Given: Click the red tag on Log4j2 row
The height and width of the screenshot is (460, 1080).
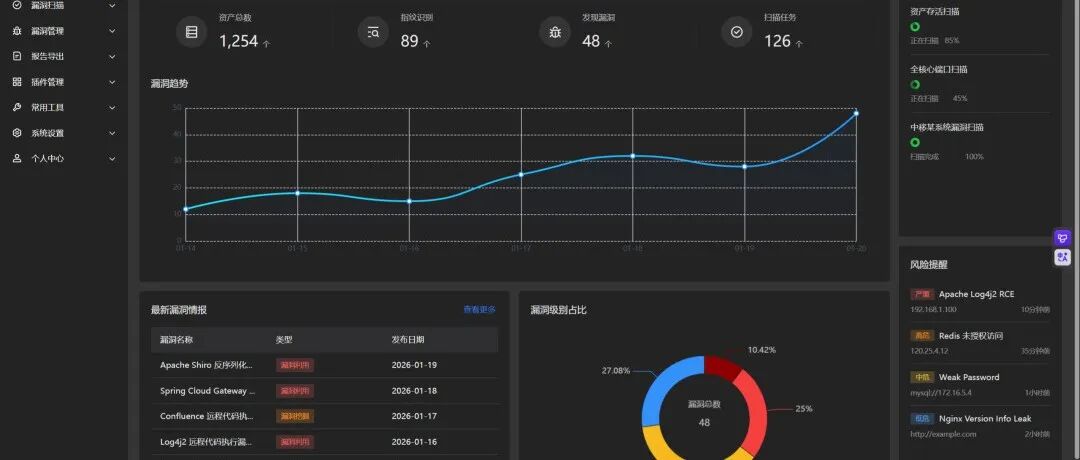Looking at the screenshot, I should tap(295, 441).
